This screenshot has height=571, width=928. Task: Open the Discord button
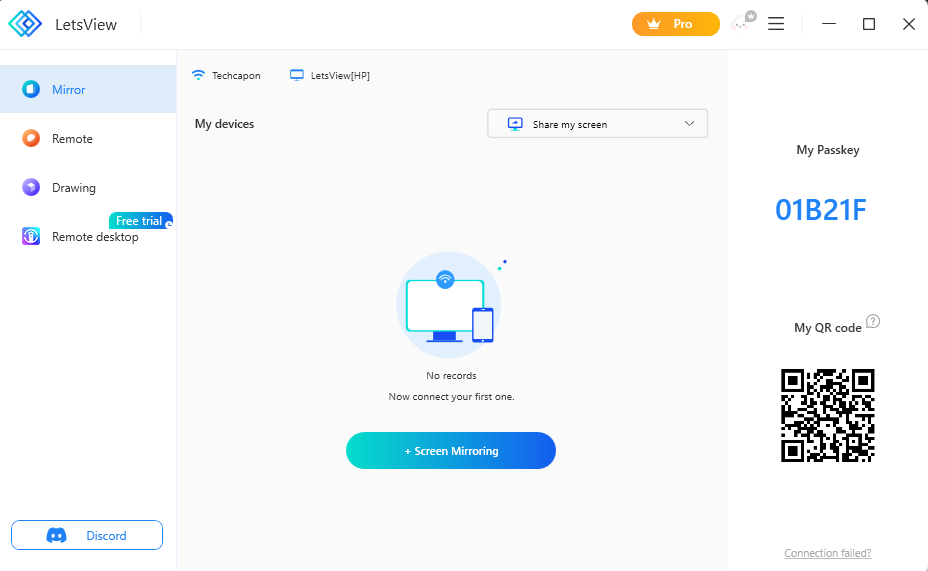tap(87, 535)
